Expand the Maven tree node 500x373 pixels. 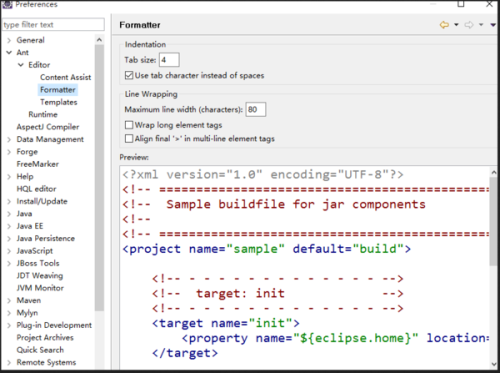click(x=9, y=301)
